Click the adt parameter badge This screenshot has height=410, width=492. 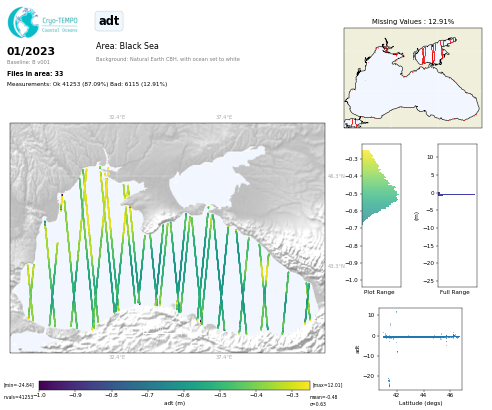click(109, 21)
